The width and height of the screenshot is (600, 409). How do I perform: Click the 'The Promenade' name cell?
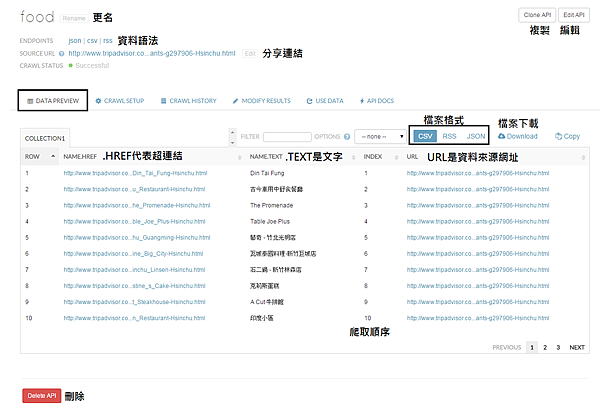coord(271,205)
